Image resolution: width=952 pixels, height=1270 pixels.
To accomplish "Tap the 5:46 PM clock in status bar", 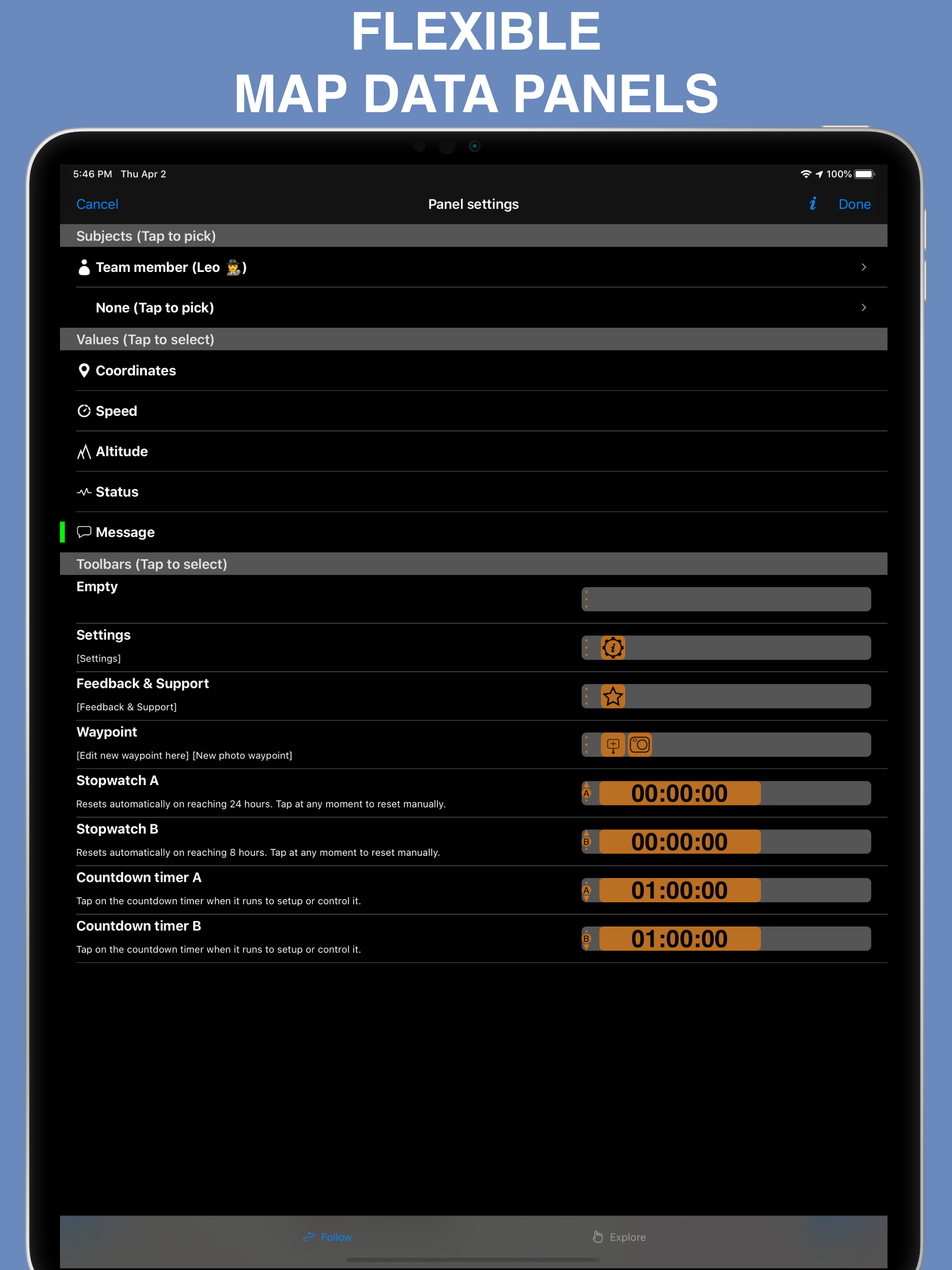I will [93, 174].
